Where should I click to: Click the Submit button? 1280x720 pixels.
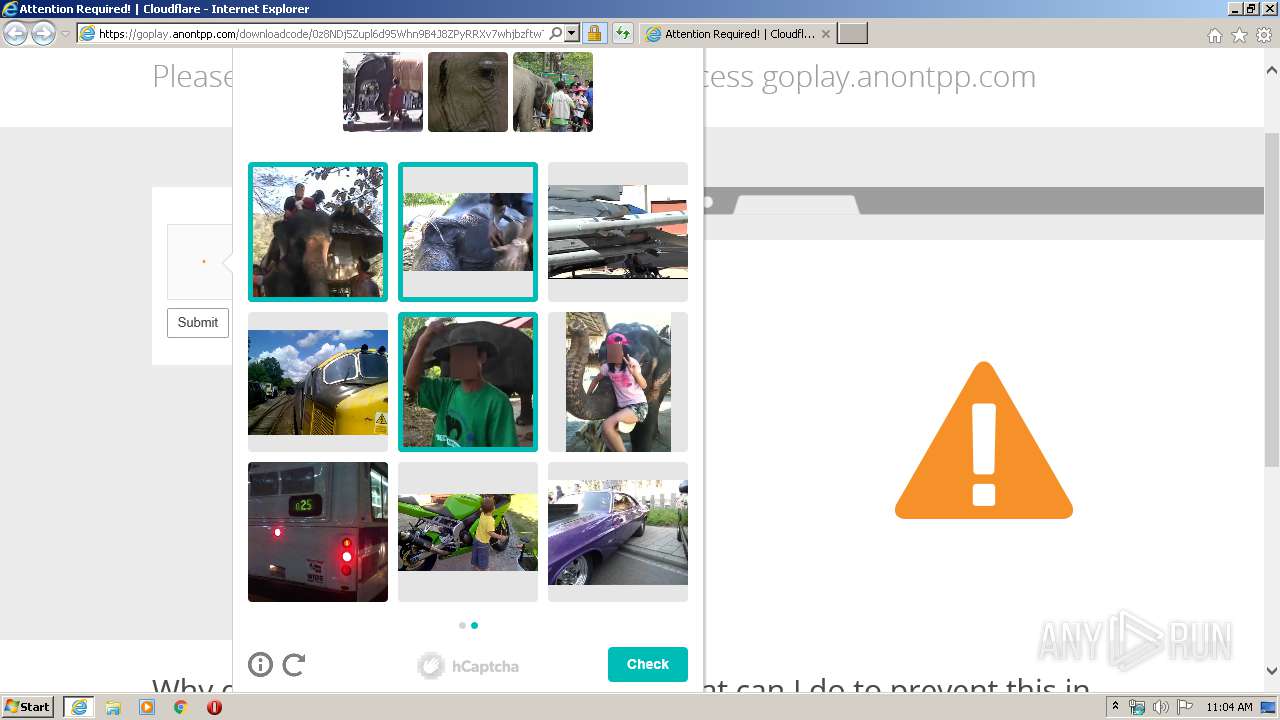point(198,323)
